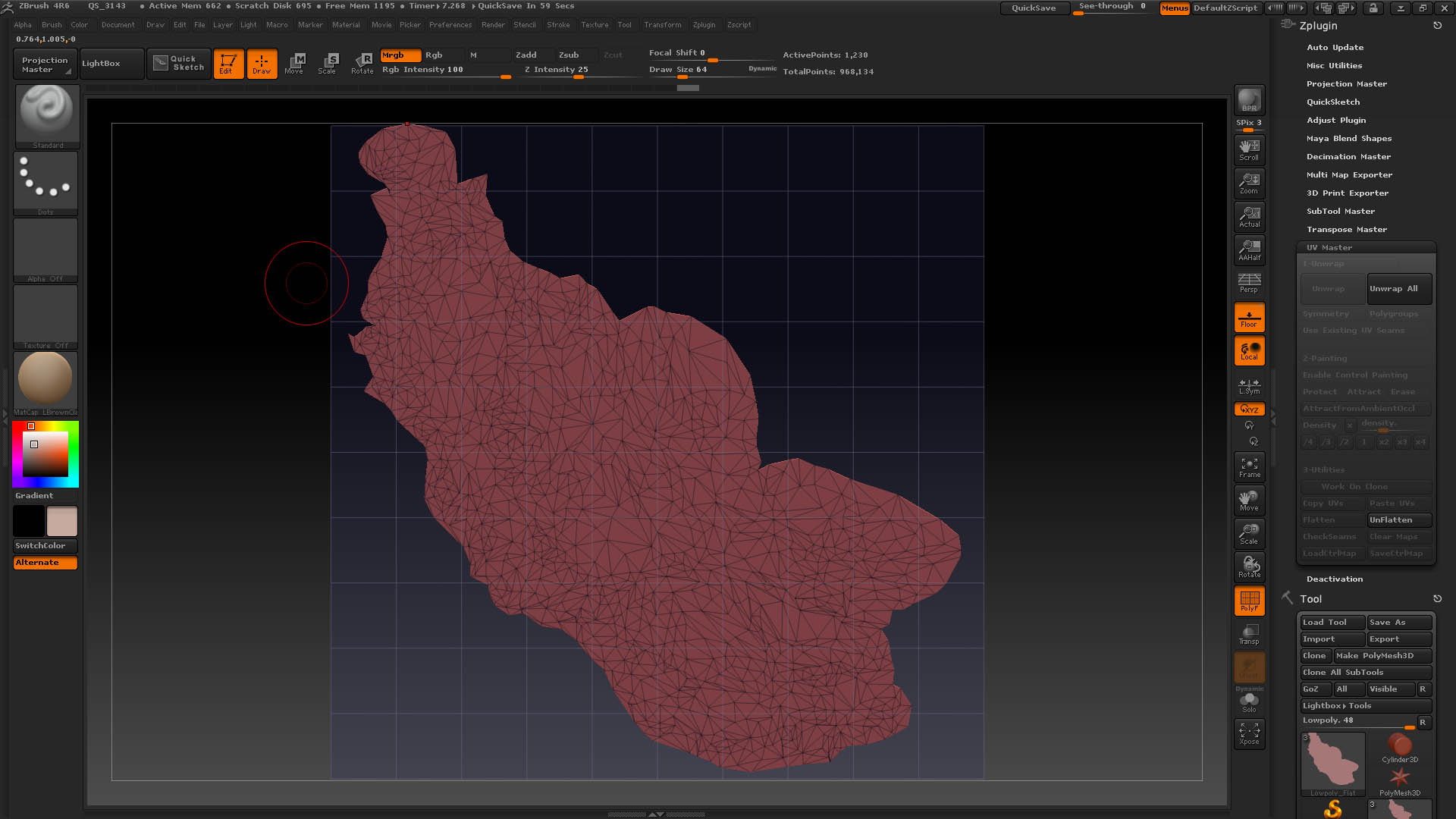
Task: Toggle Local transformations
Action: click(x=1249, y=350)
